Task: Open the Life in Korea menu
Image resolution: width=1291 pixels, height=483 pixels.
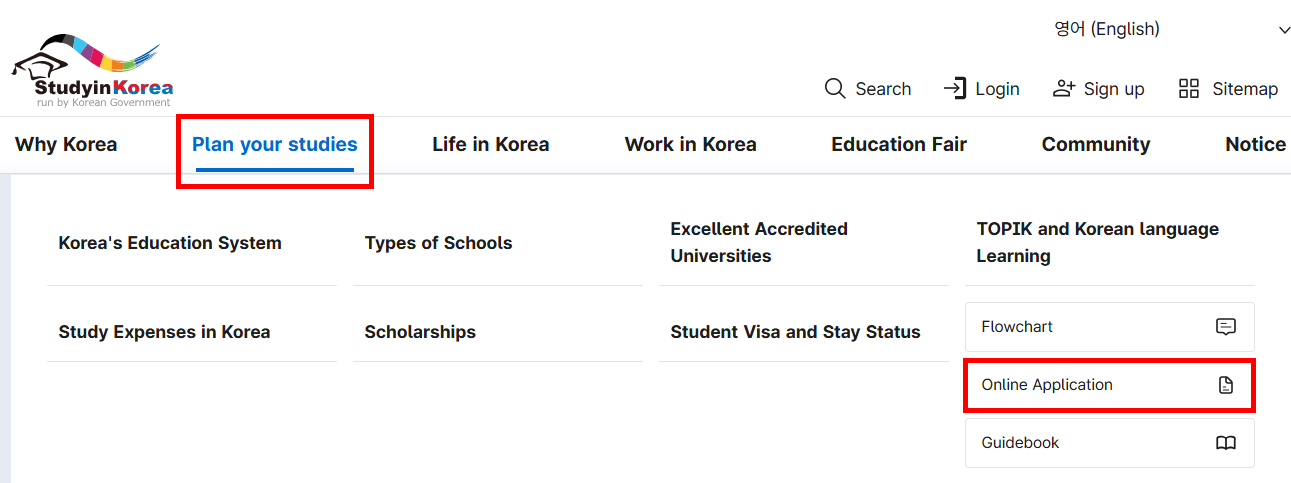Action: point(491,144)
